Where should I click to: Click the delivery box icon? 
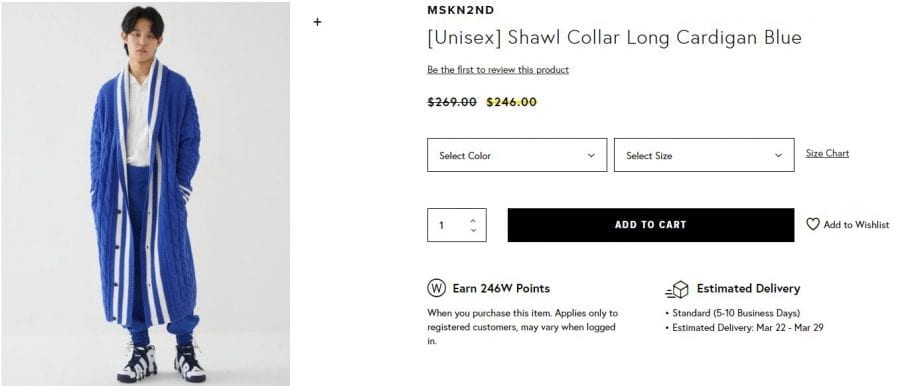677,290
